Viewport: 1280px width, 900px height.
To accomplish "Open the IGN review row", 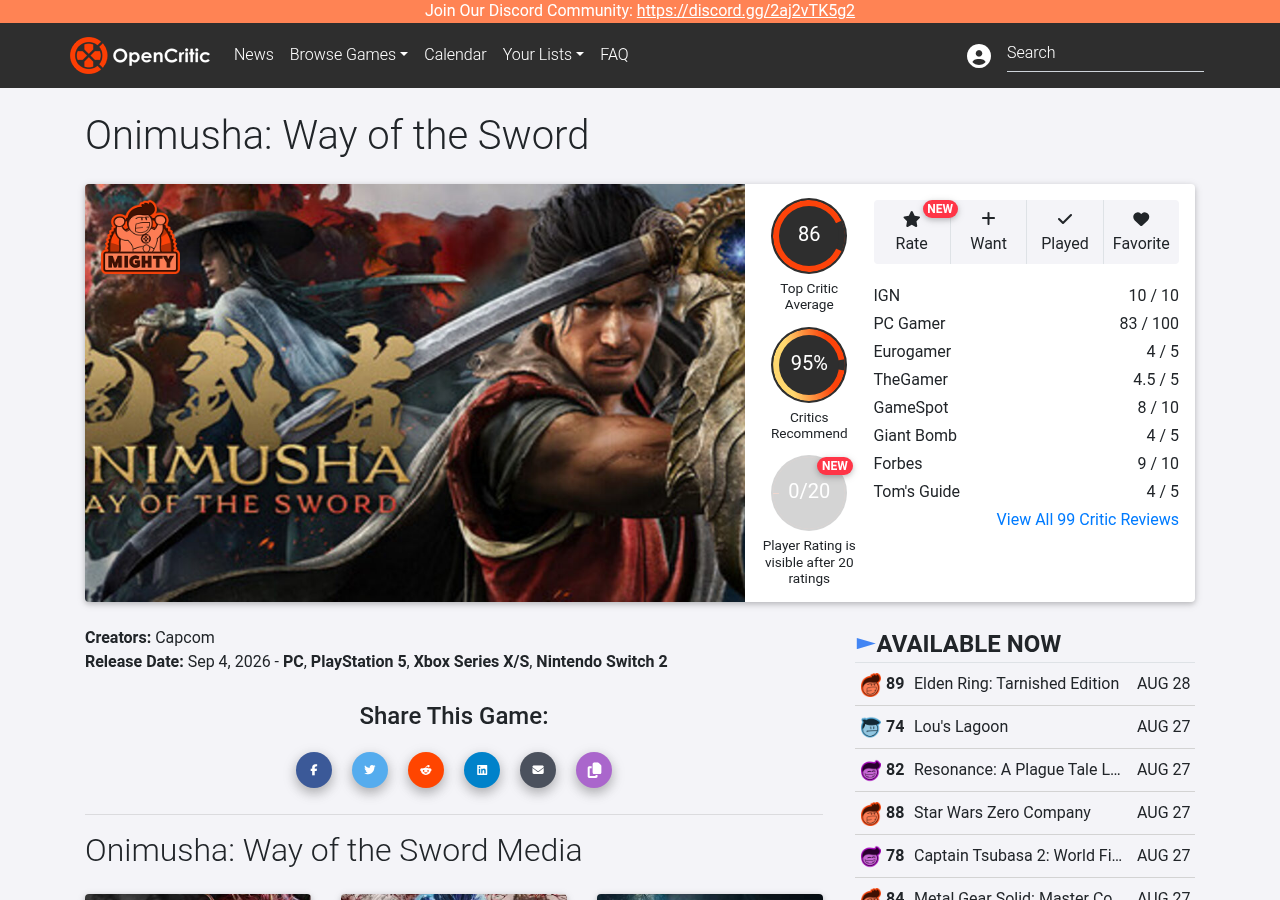I will point(1026,296).
